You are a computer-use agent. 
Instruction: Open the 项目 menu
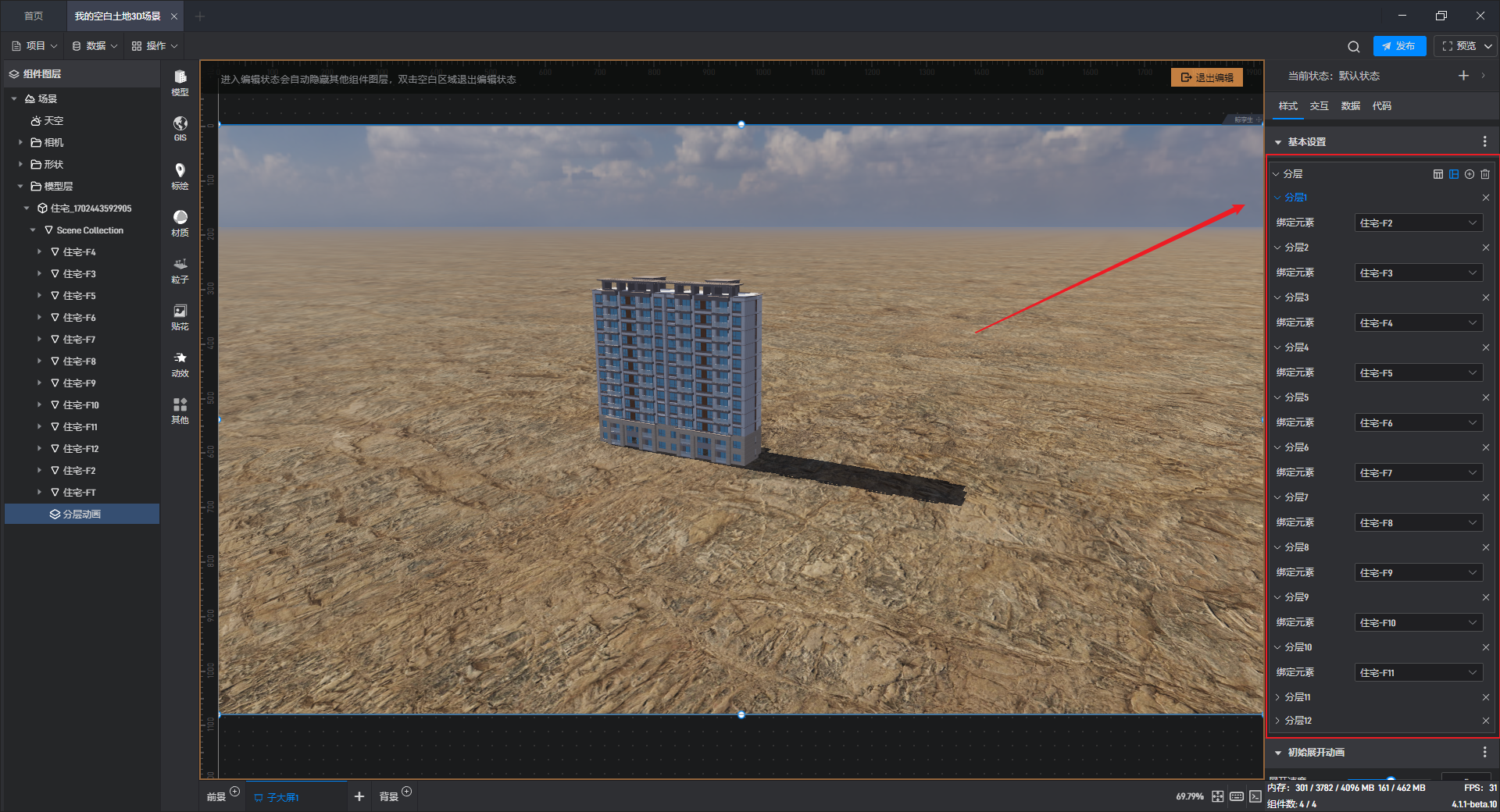click(x=34, y=46)
